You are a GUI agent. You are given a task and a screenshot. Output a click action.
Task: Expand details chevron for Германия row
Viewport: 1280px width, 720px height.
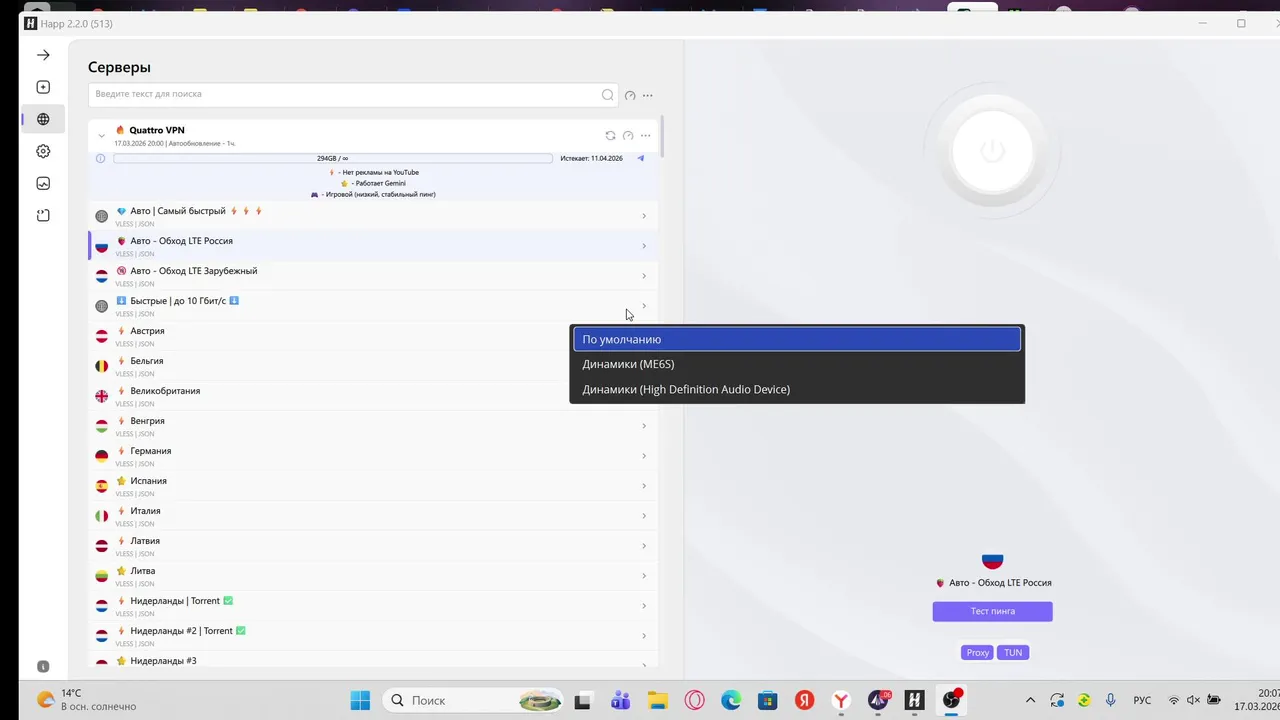[644, 456]
